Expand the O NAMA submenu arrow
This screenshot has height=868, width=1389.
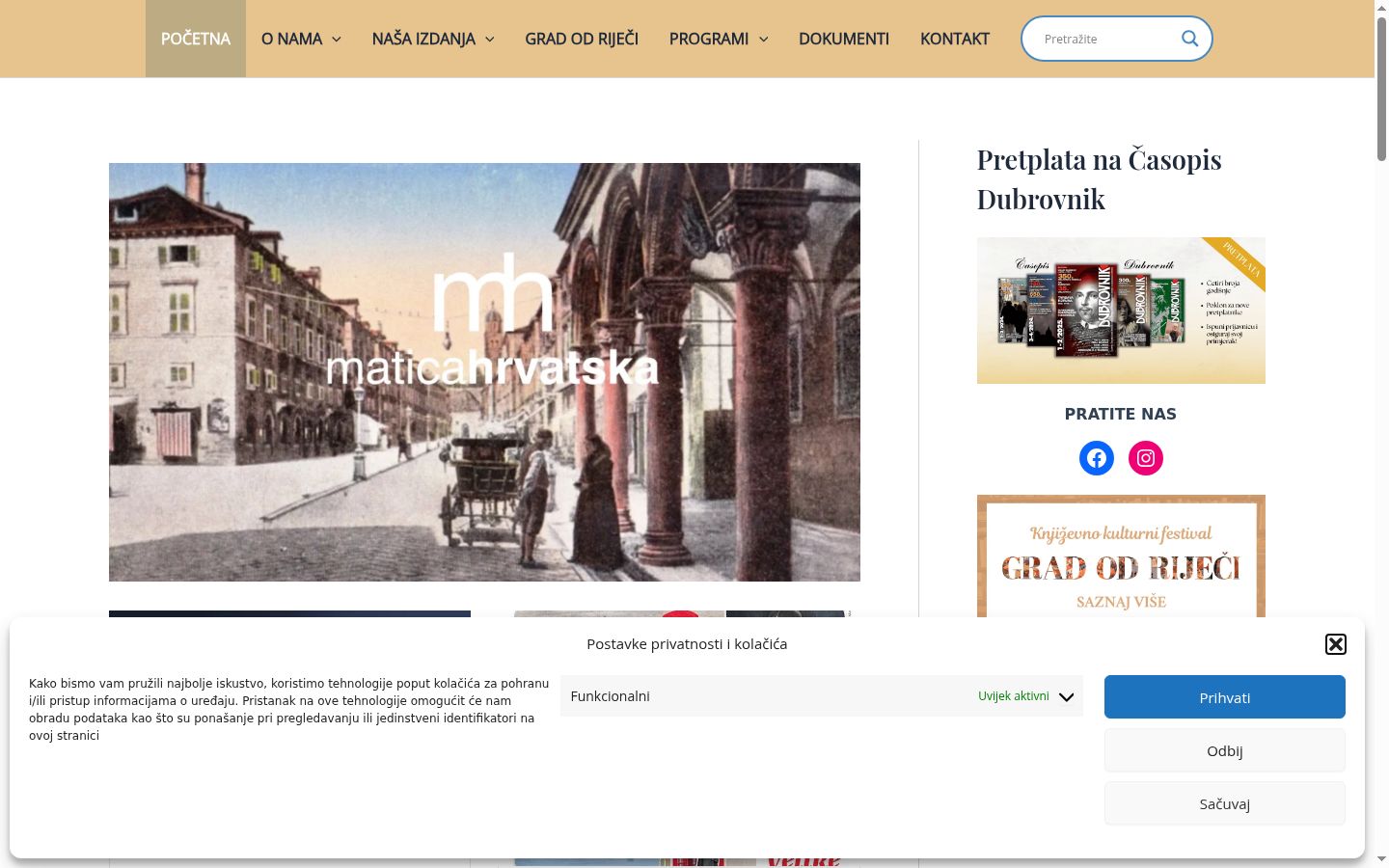point(337,39)
